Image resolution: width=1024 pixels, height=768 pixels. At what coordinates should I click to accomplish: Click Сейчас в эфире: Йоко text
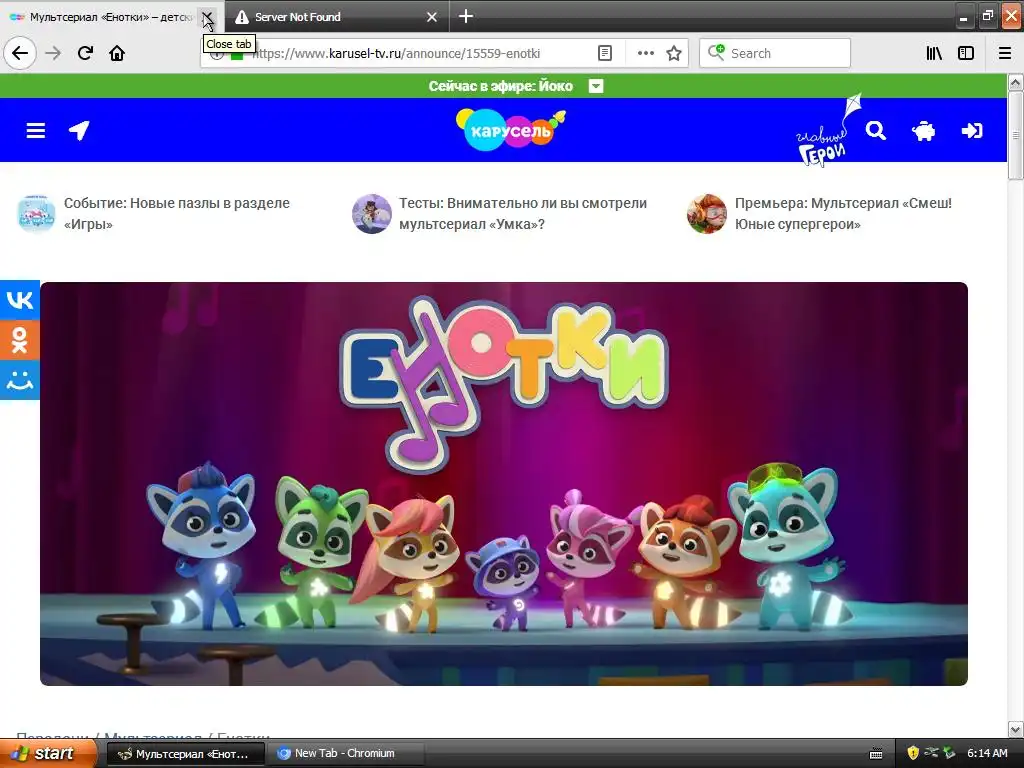pyautogui.click(x=500, y=86)
